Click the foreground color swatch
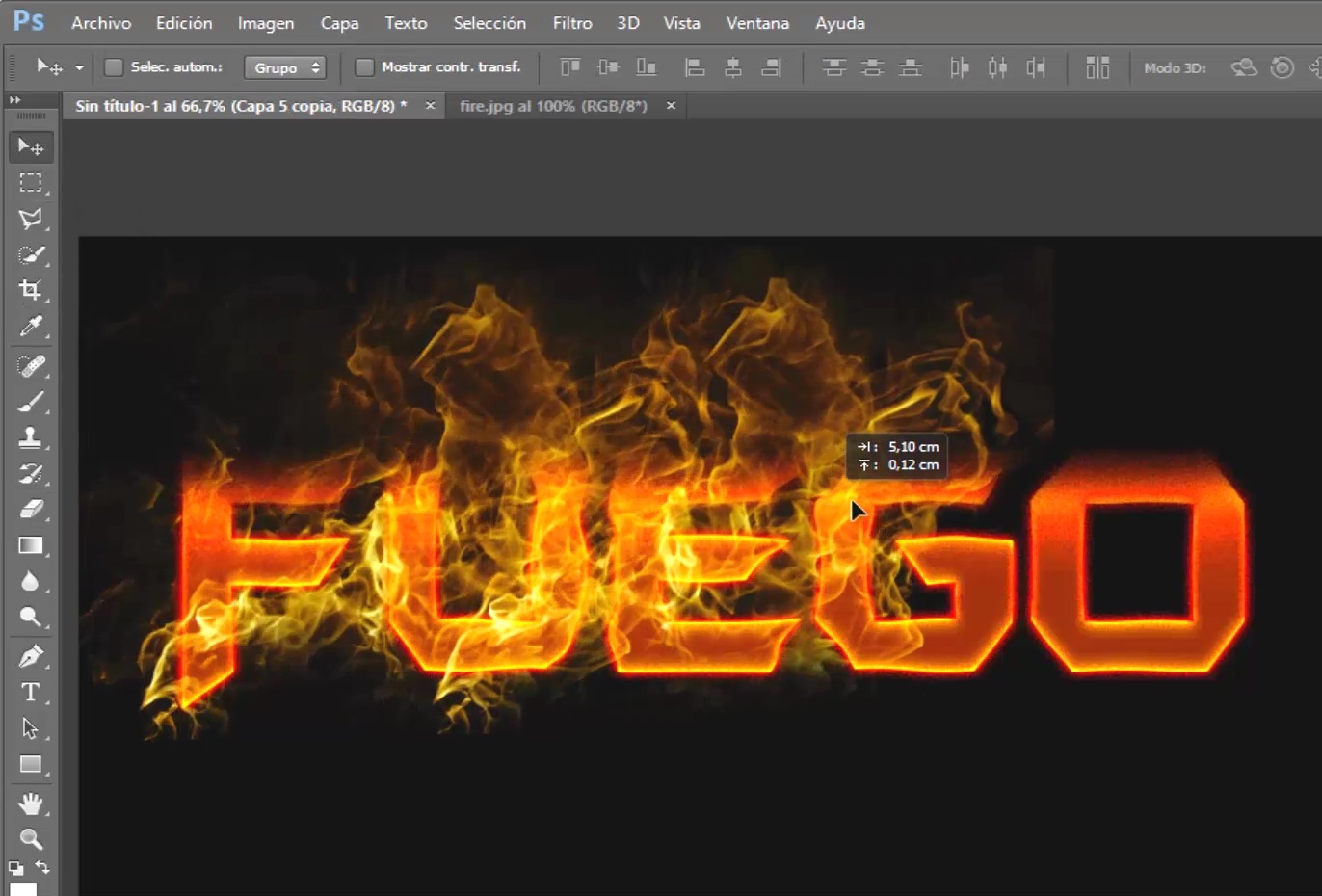This screenshot has width=1322, height=896. (x=22, y=889)
